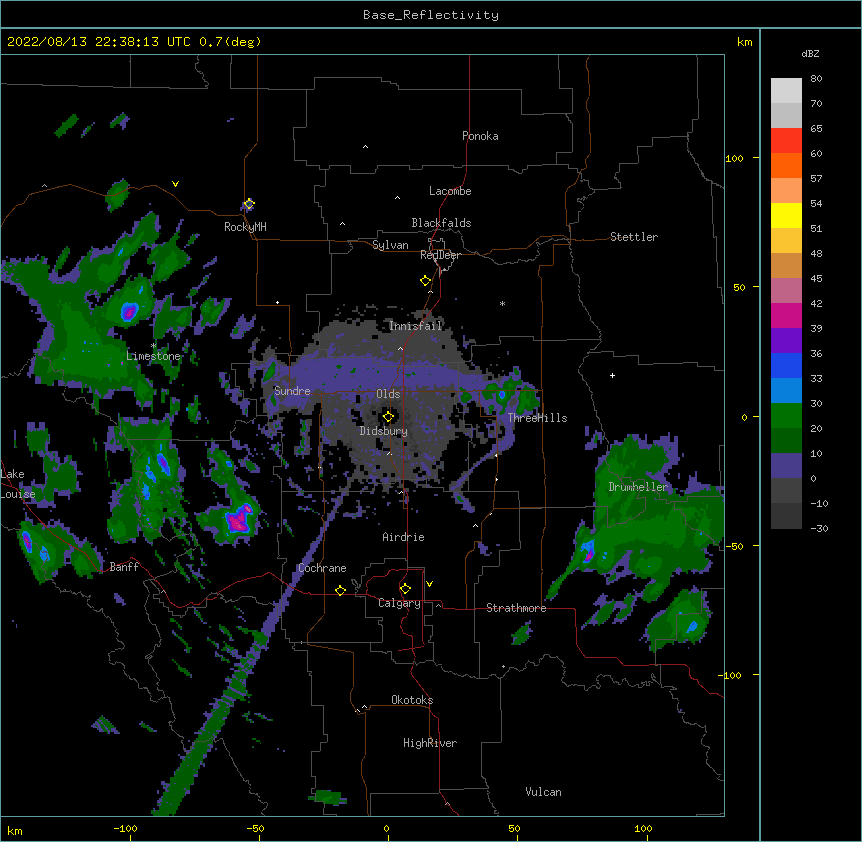This screenshot has height=842, width=862.
Task: Select the yellow swatch between 54 and 51 dBZ
Action: [x=786, y=215]
